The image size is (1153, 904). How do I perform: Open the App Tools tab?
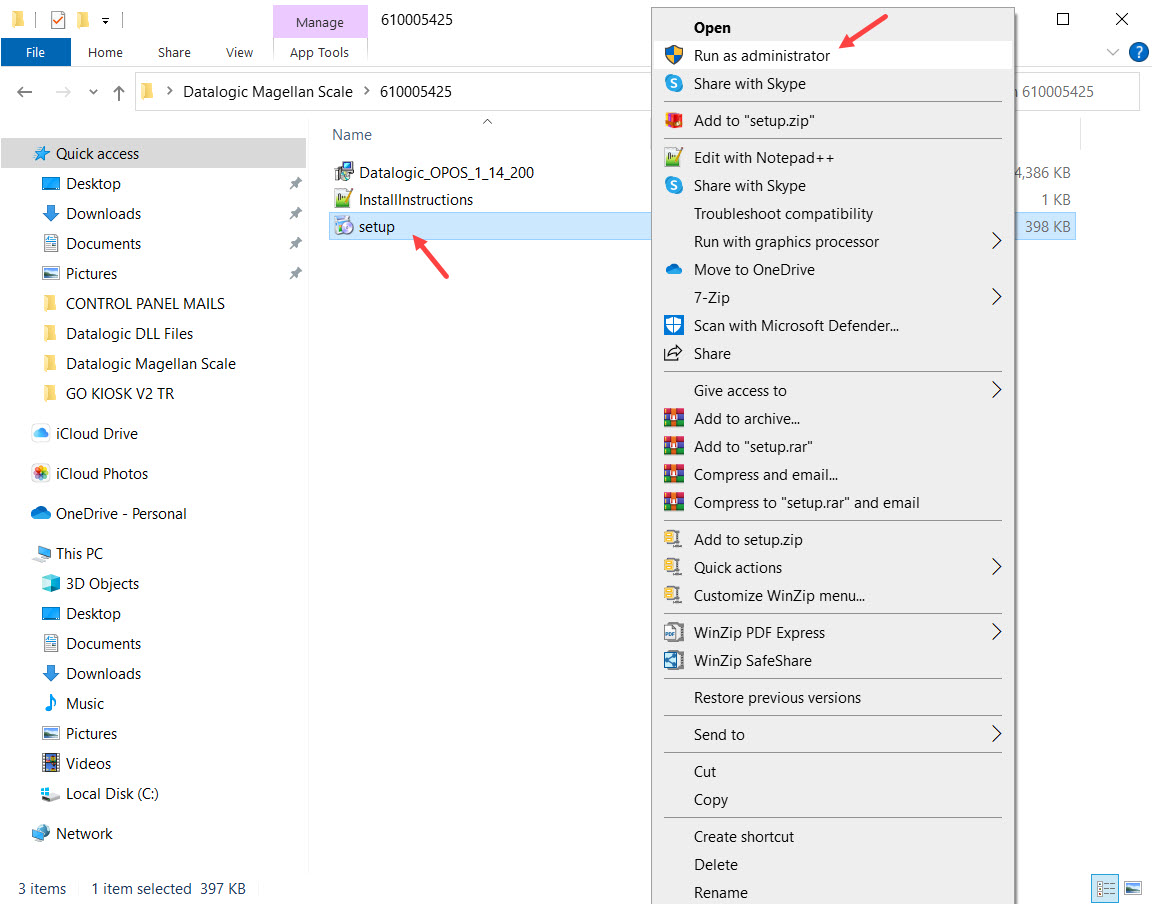coord(319,52)
